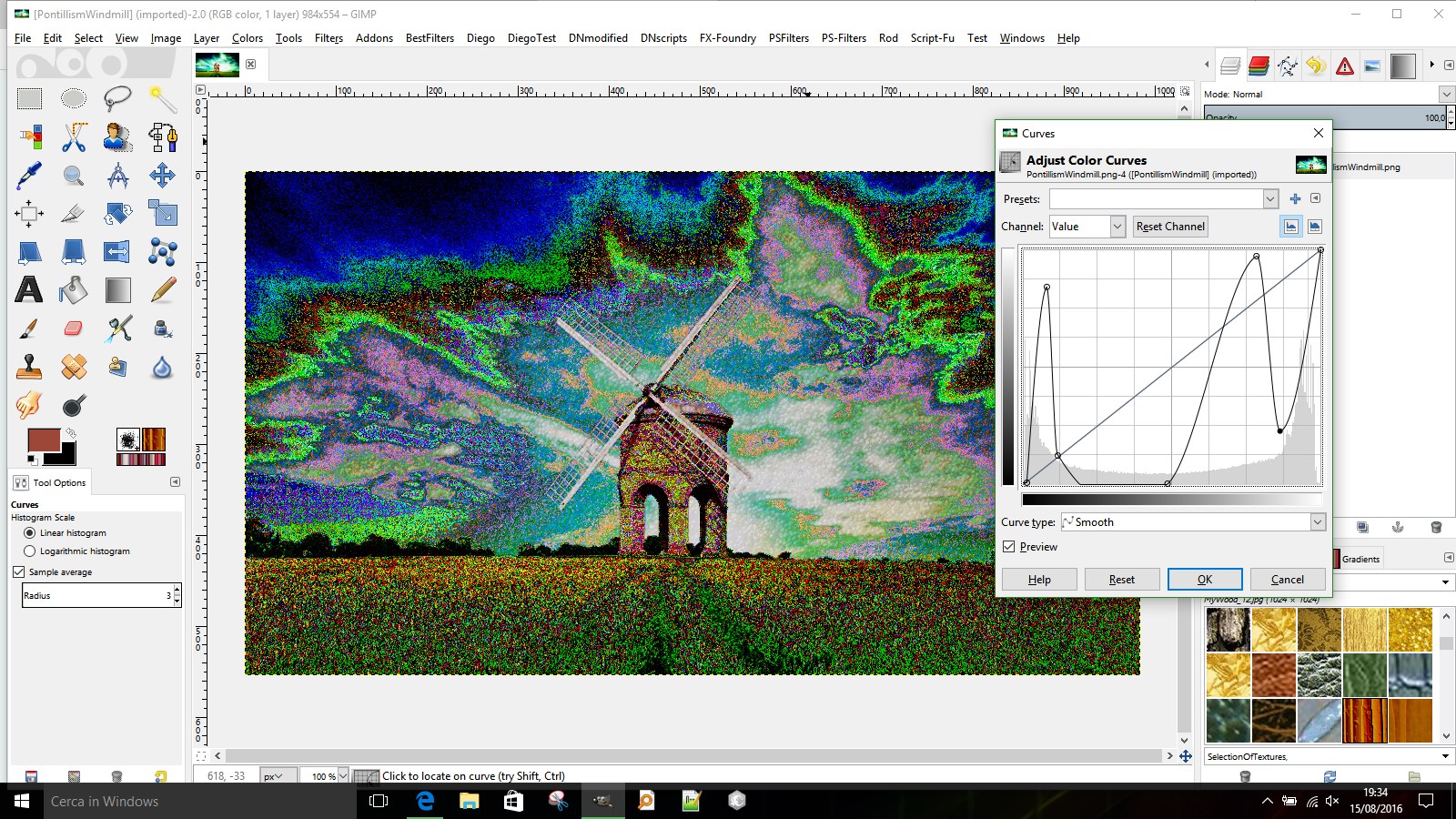Image resolution: width=1456 pixels, height=819 pixels.
Task: Select the Paintbrush tool
Action: tap(29, 328)
